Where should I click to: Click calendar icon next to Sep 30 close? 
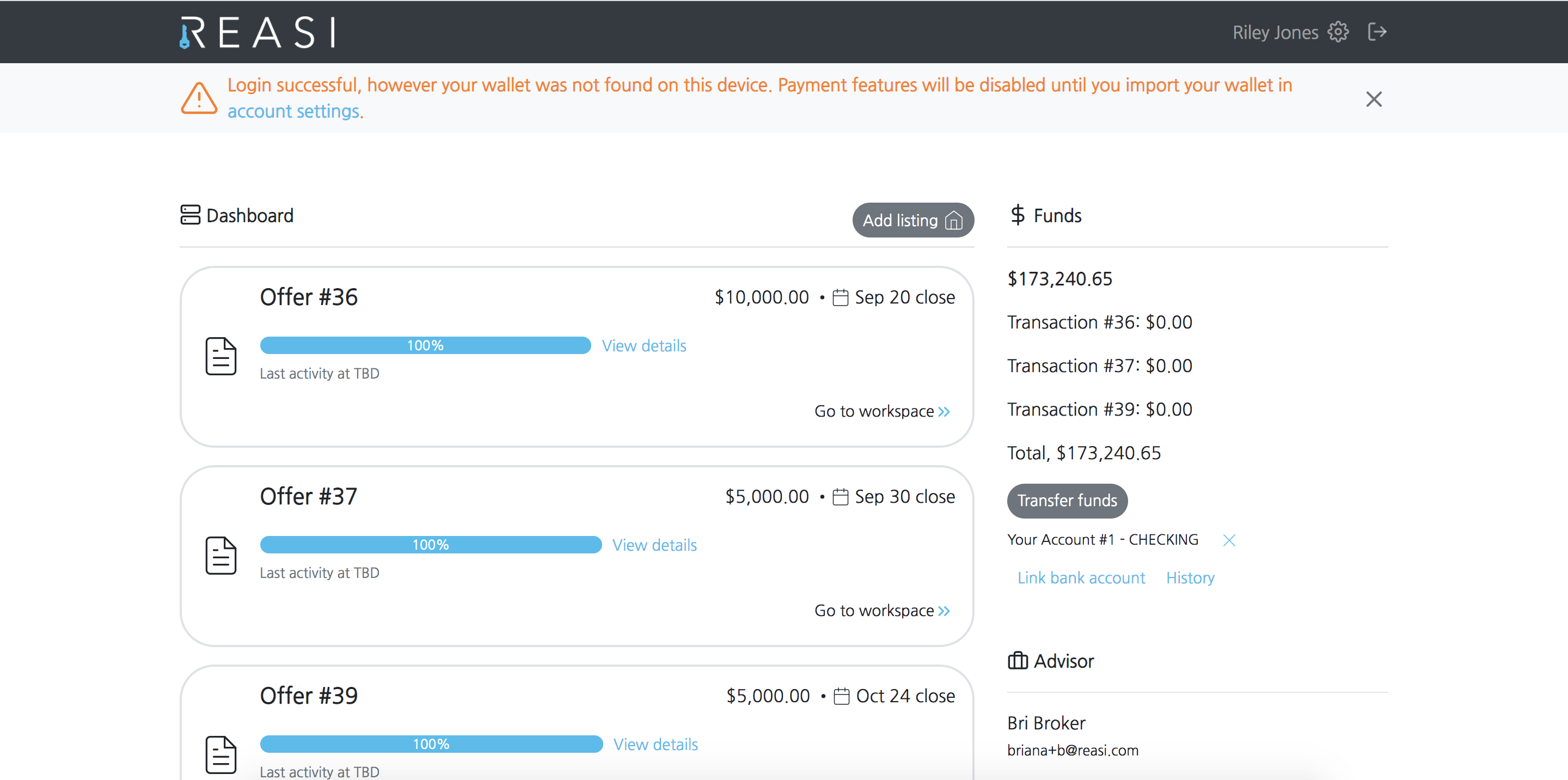coord(840,497)
